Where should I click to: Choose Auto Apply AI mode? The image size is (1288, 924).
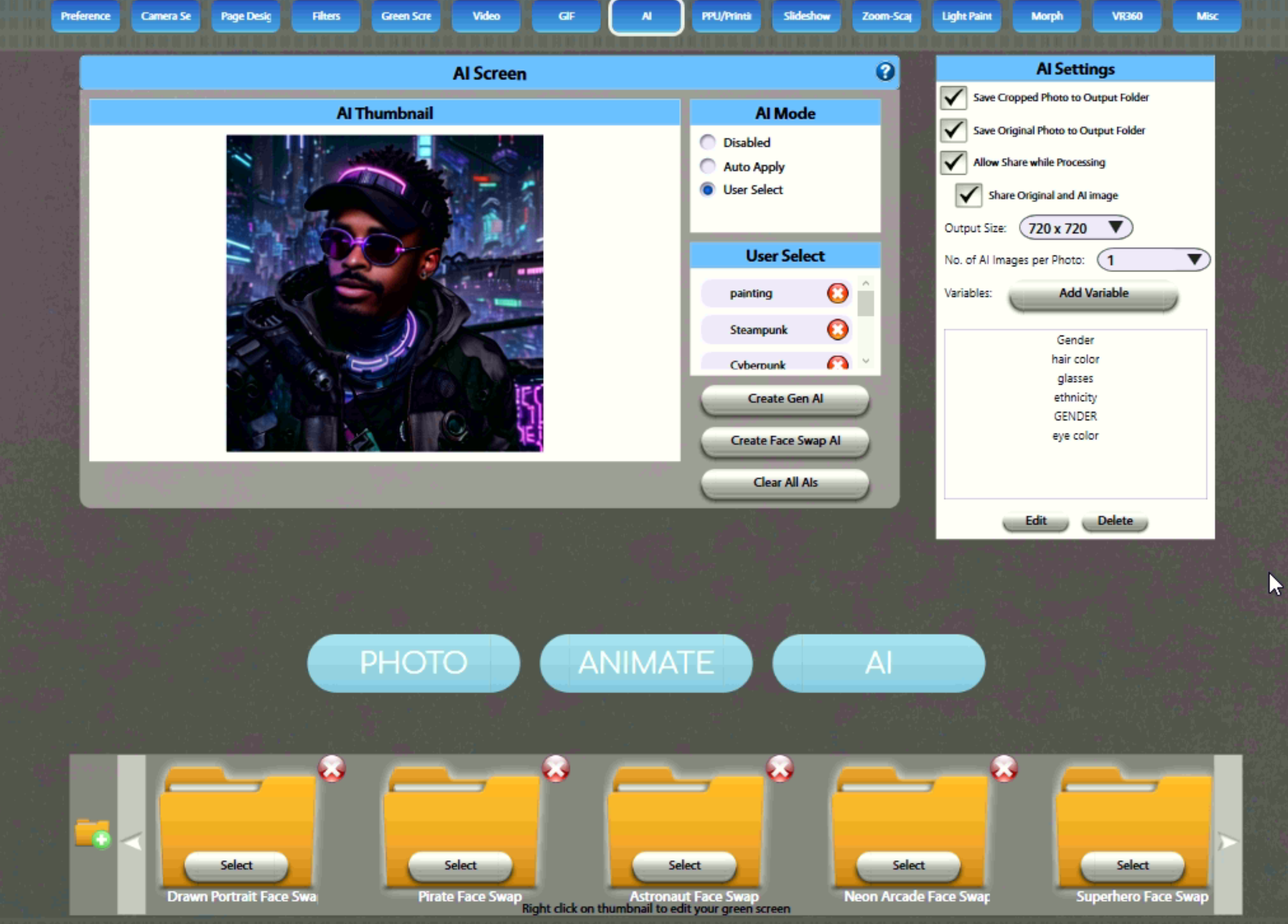(x=708, y=166)
